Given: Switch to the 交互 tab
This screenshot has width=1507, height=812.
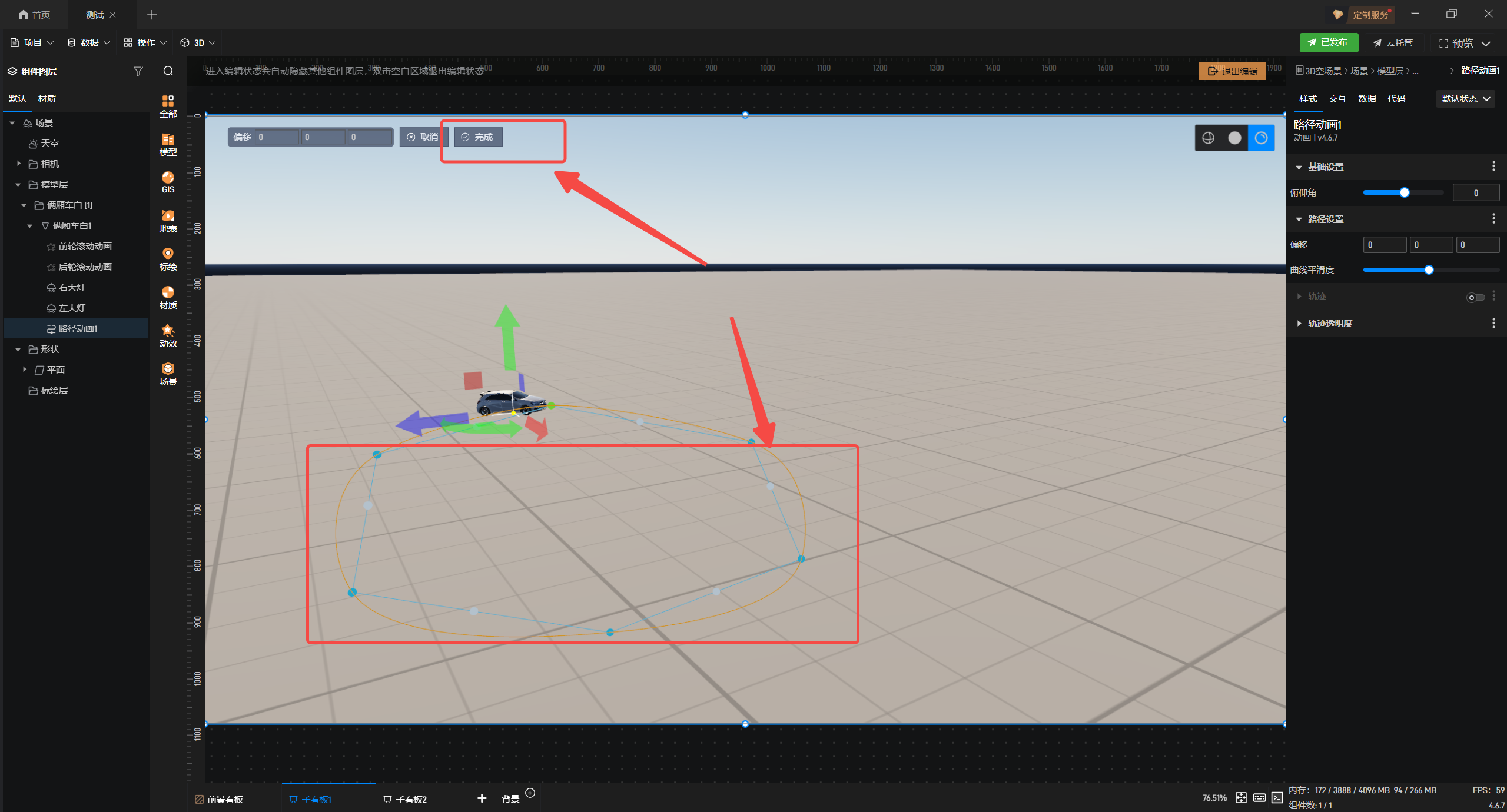Looking at the screenshot, I should 1337,99.
